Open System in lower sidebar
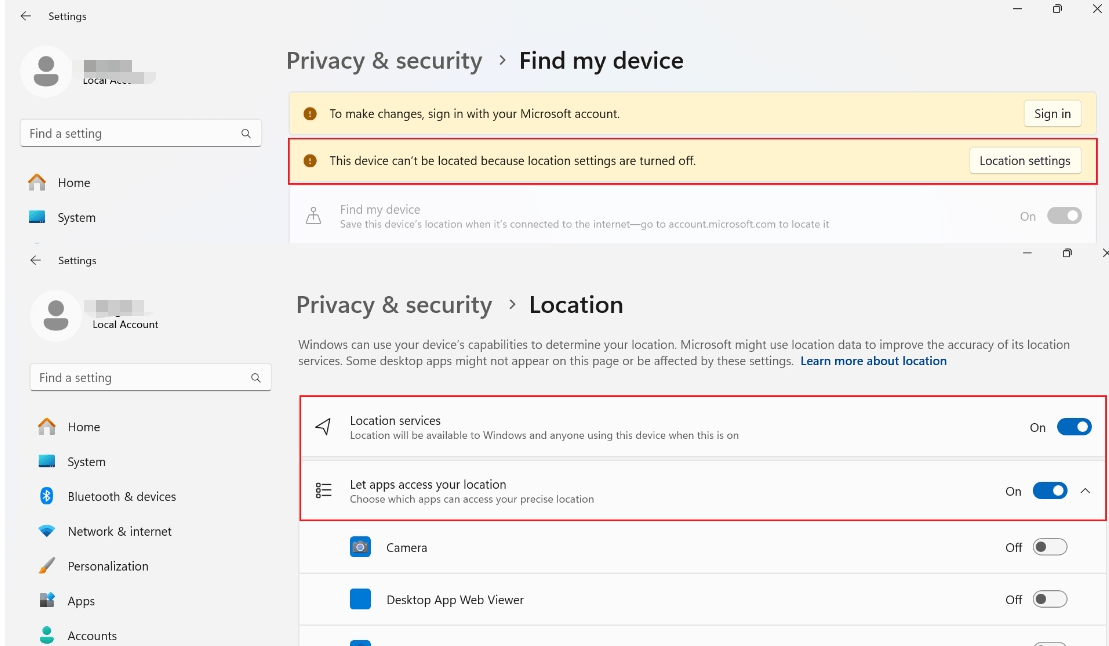Viewport: 1109px width, 646px height. pyautogui.click(x=86, y=462)
